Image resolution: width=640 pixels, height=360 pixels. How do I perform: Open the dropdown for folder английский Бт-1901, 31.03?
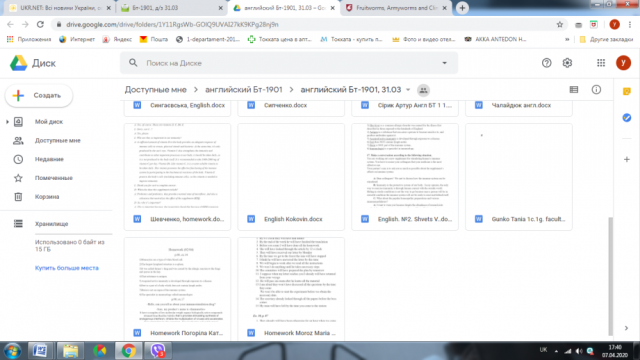pyautogui.click(x=408, y=90)
